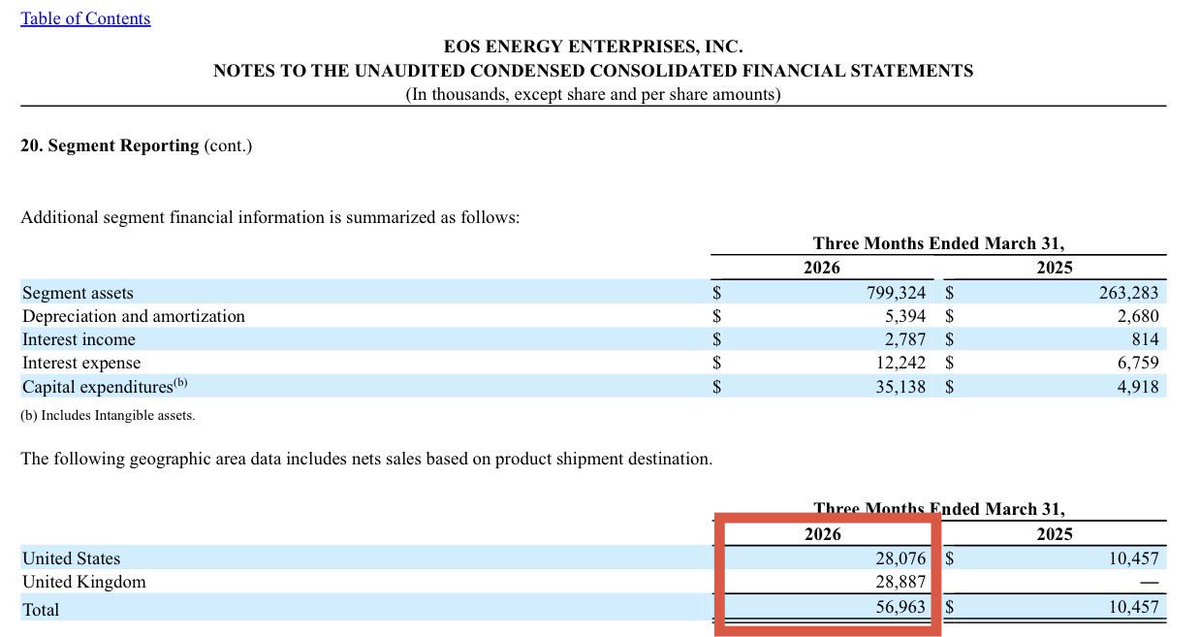Screen dimensions: 1200x637
Task: Click 'Additional segment financial information' sentence
Action: (x=270, y=217)
